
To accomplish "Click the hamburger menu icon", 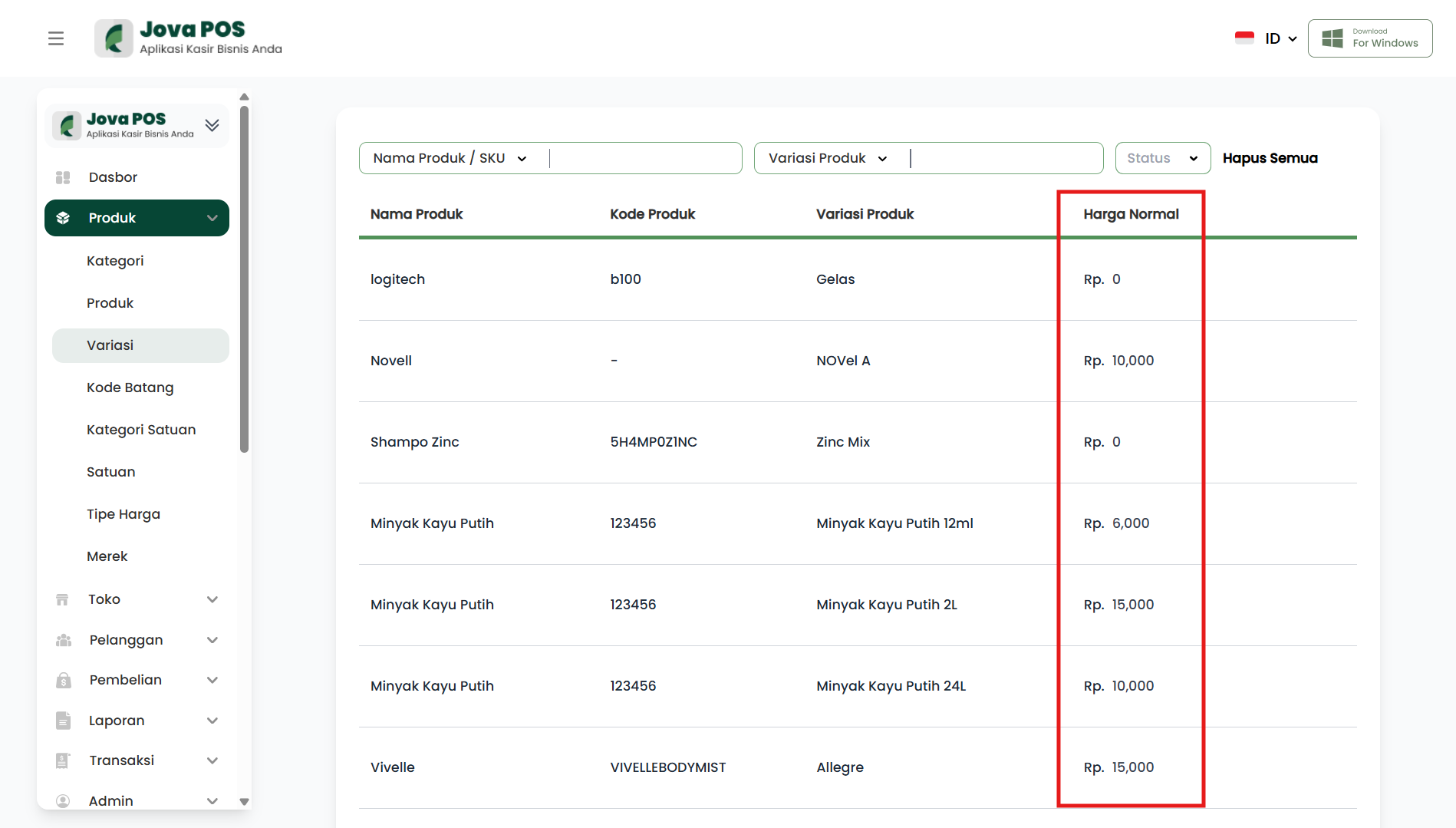I will coord(56,38).
